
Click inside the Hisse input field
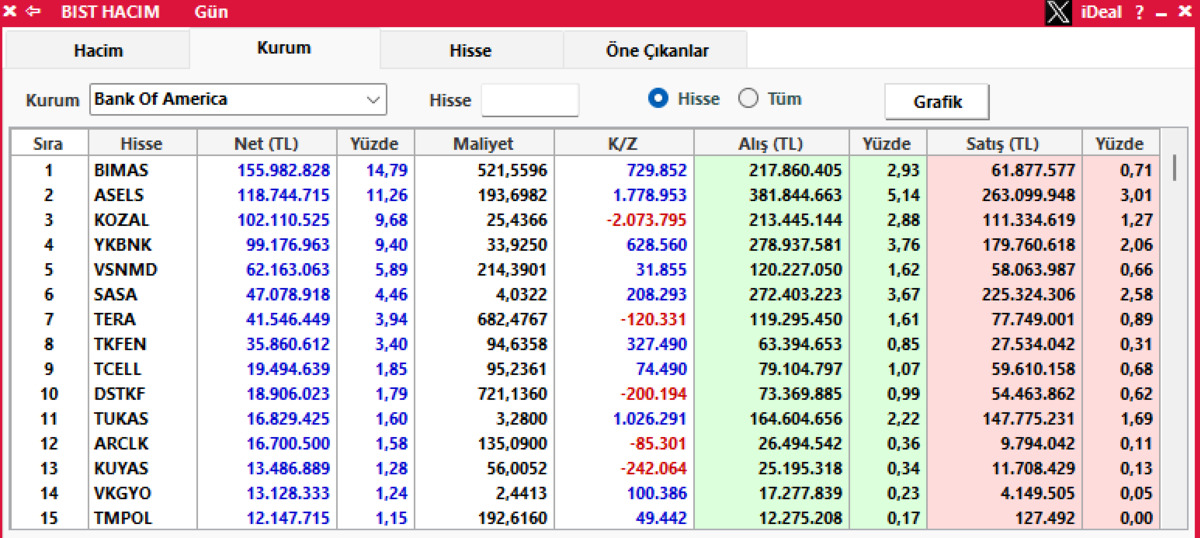tap(530, 100)
